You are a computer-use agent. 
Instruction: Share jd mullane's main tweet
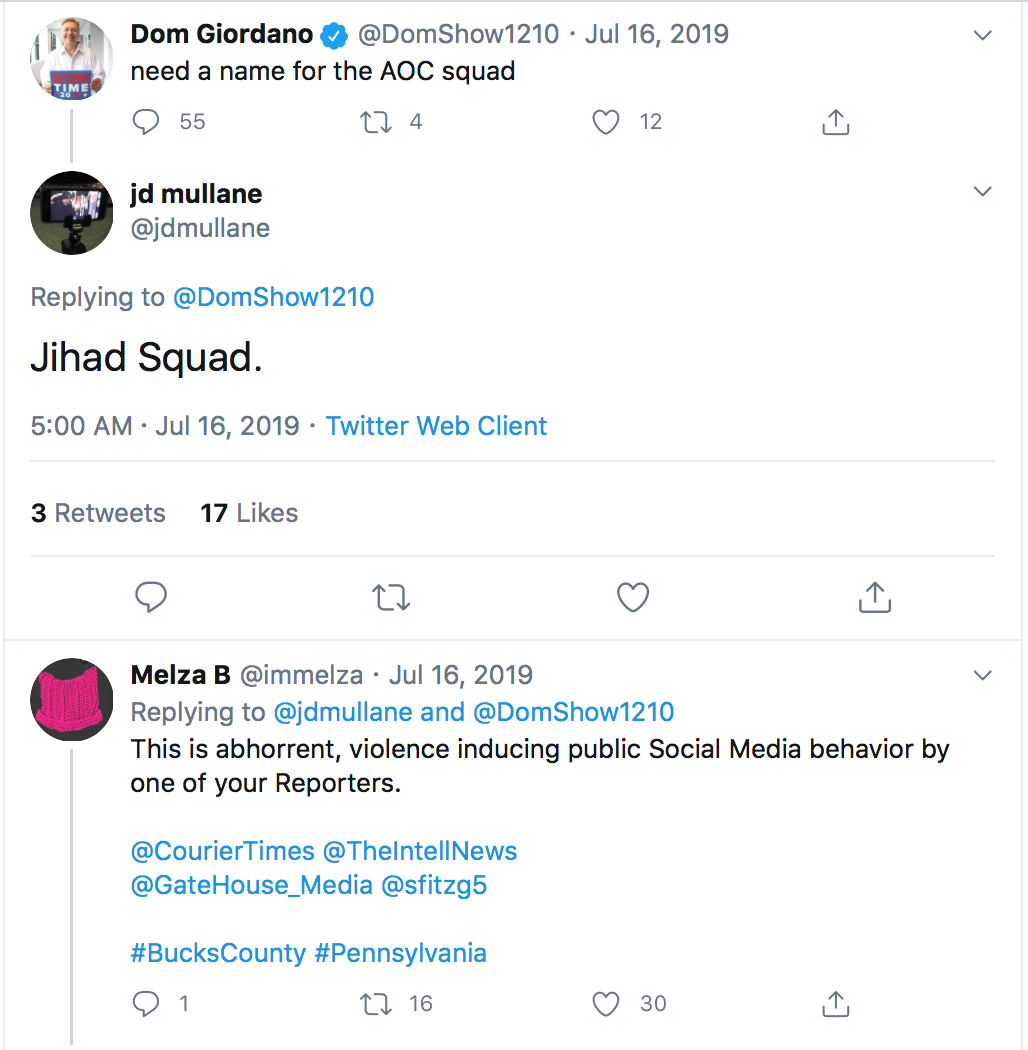tap(874, 597)
